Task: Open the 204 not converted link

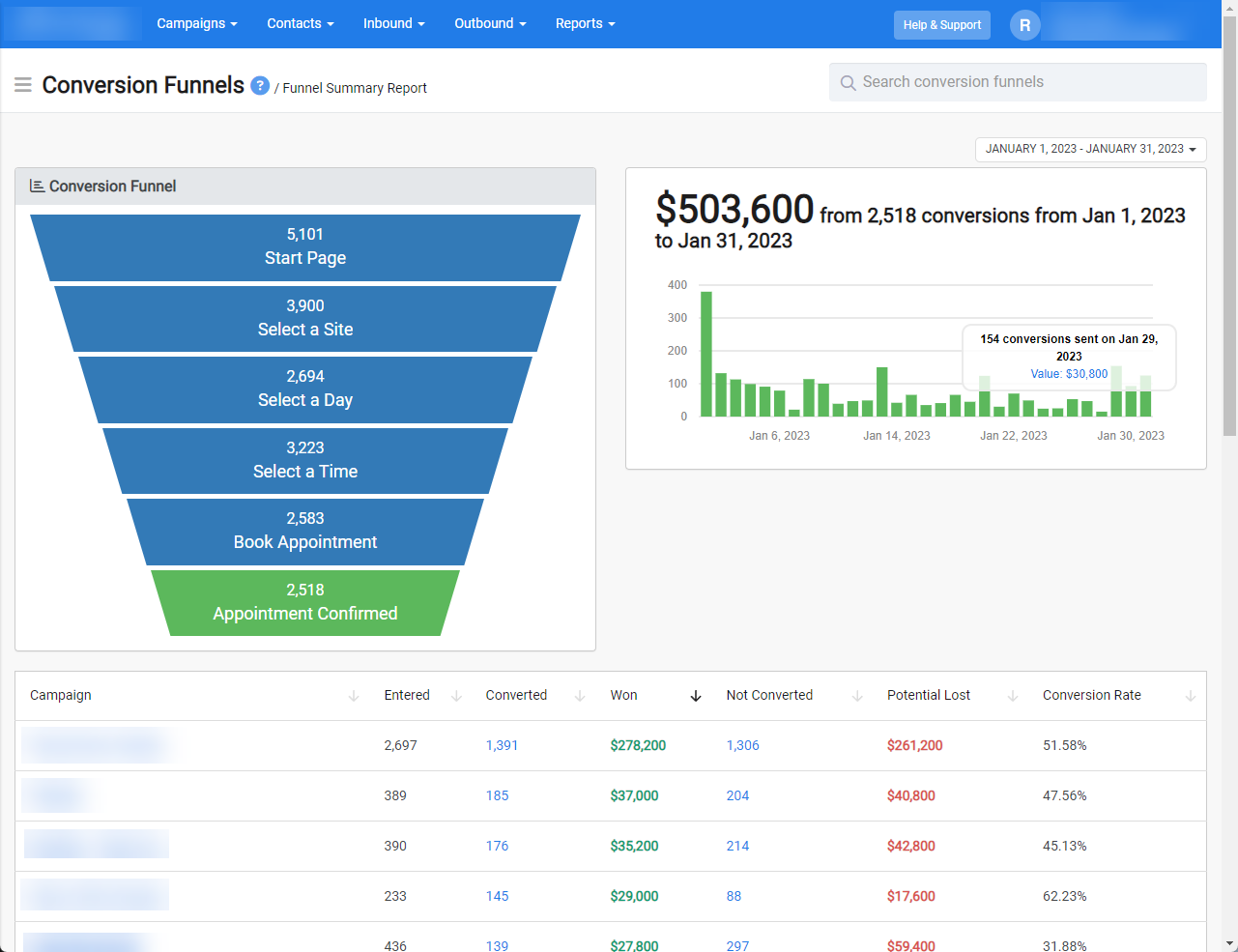Action: click(737, 795)
